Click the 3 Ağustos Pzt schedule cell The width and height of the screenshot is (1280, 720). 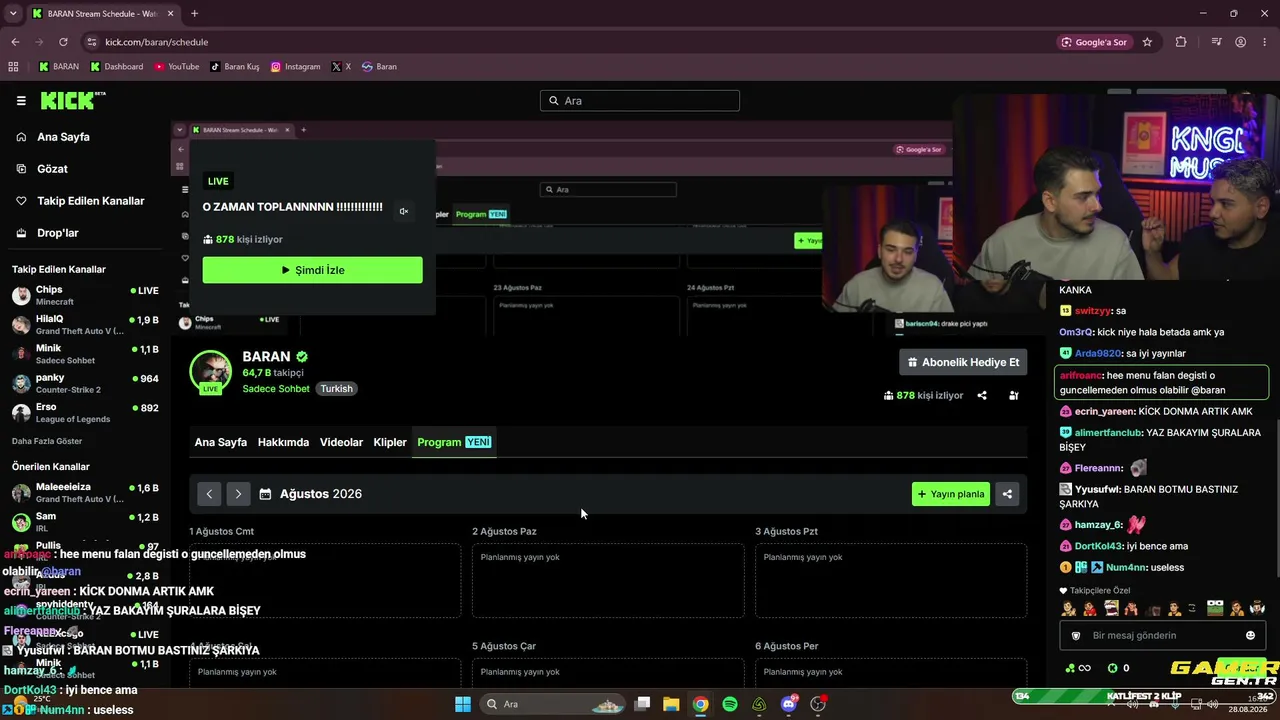pos(891,580)
